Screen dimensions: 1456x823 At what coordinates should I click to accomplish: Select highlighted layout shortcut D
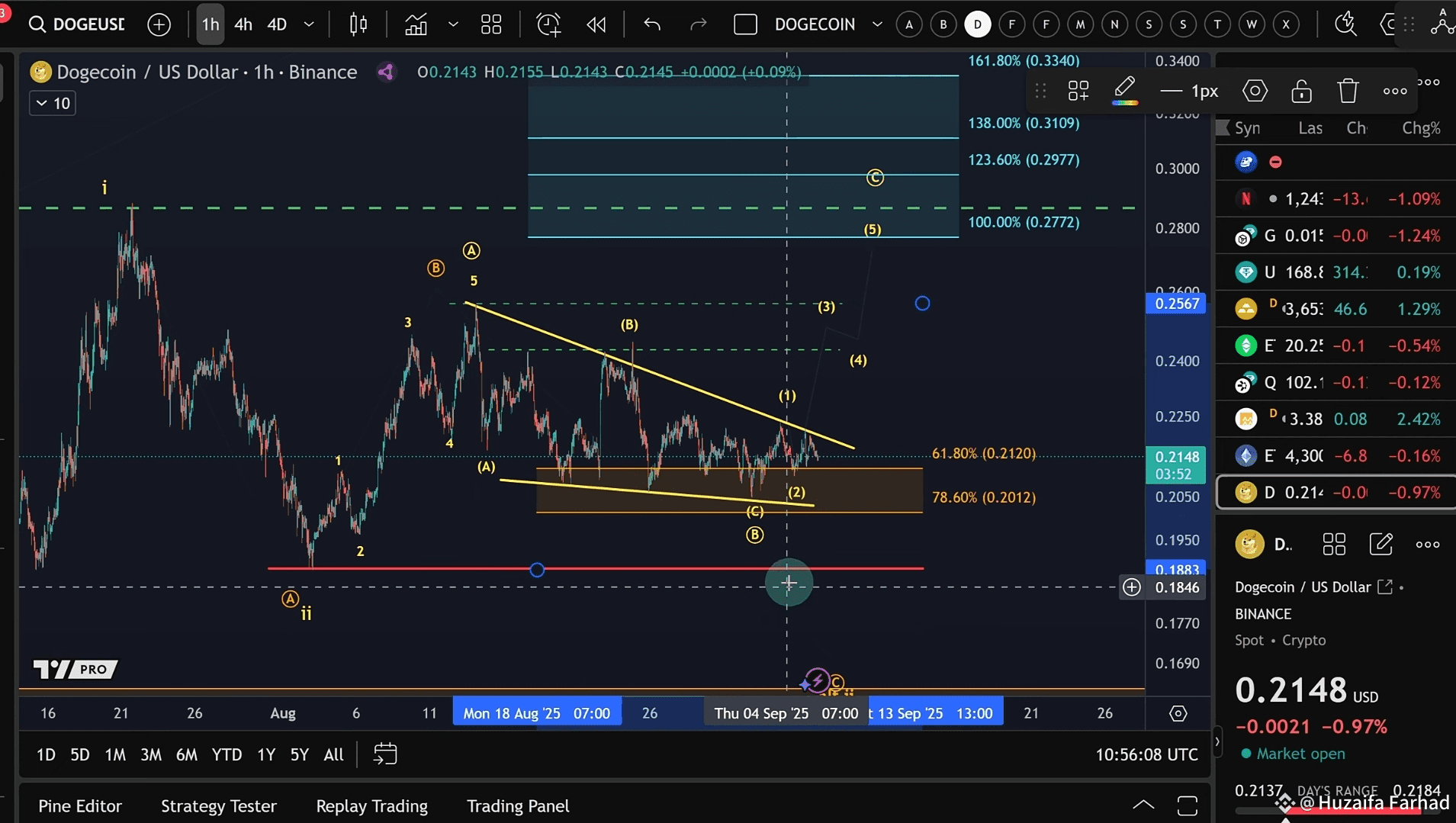[978, 24]
